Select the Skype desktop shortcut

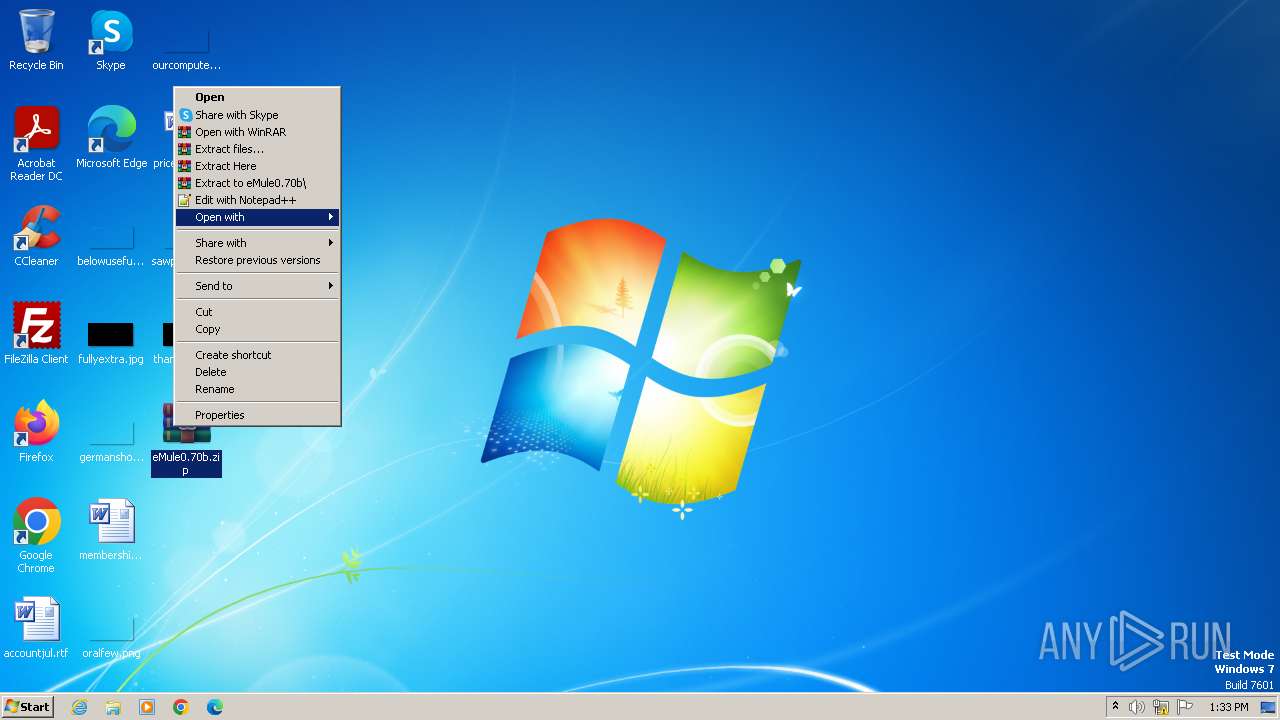111,40
